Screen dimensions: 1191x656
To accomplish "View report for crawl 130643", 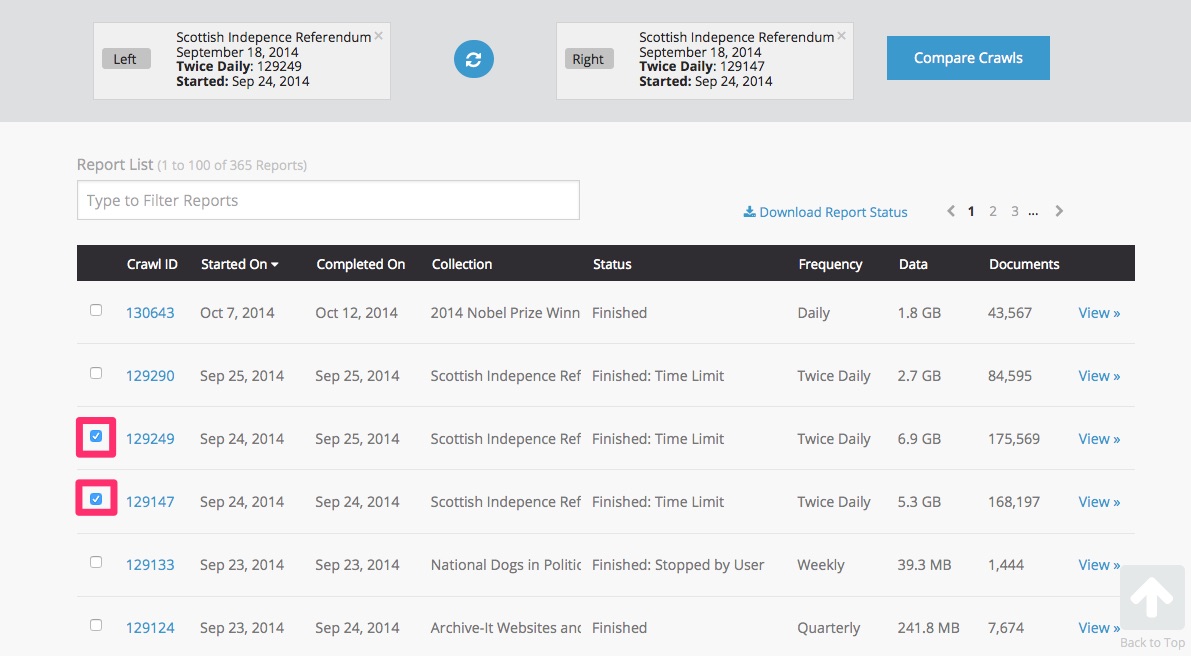I will 1098,313.
